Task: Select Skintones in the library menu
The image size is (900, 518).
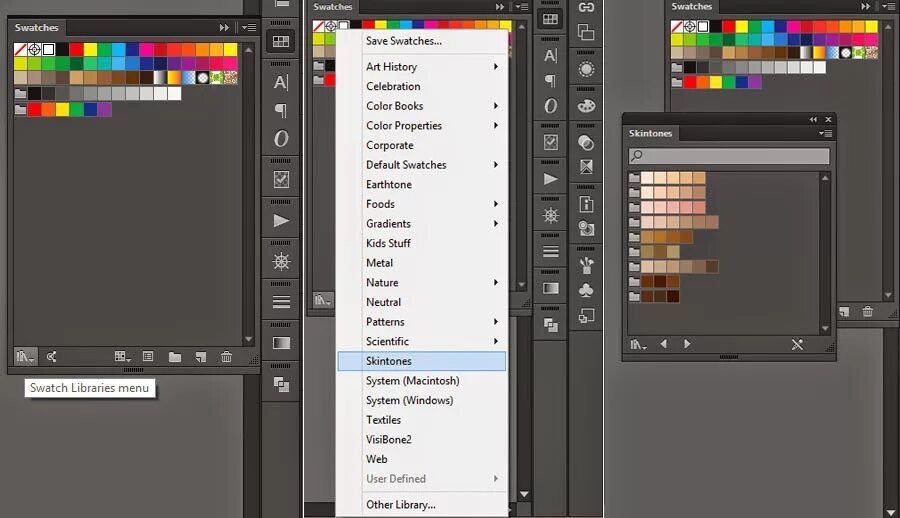Action: tap(422, 361)
